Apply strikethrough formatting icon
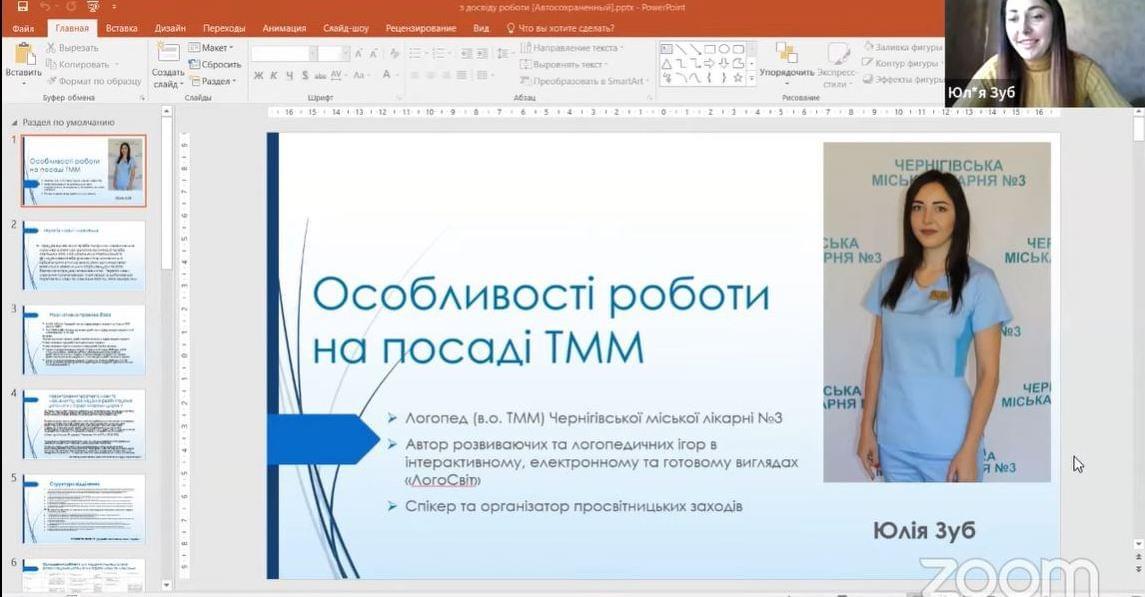The height and width of the screenshot is (597, 1145). pyautogui.click(x=320, y=76)
